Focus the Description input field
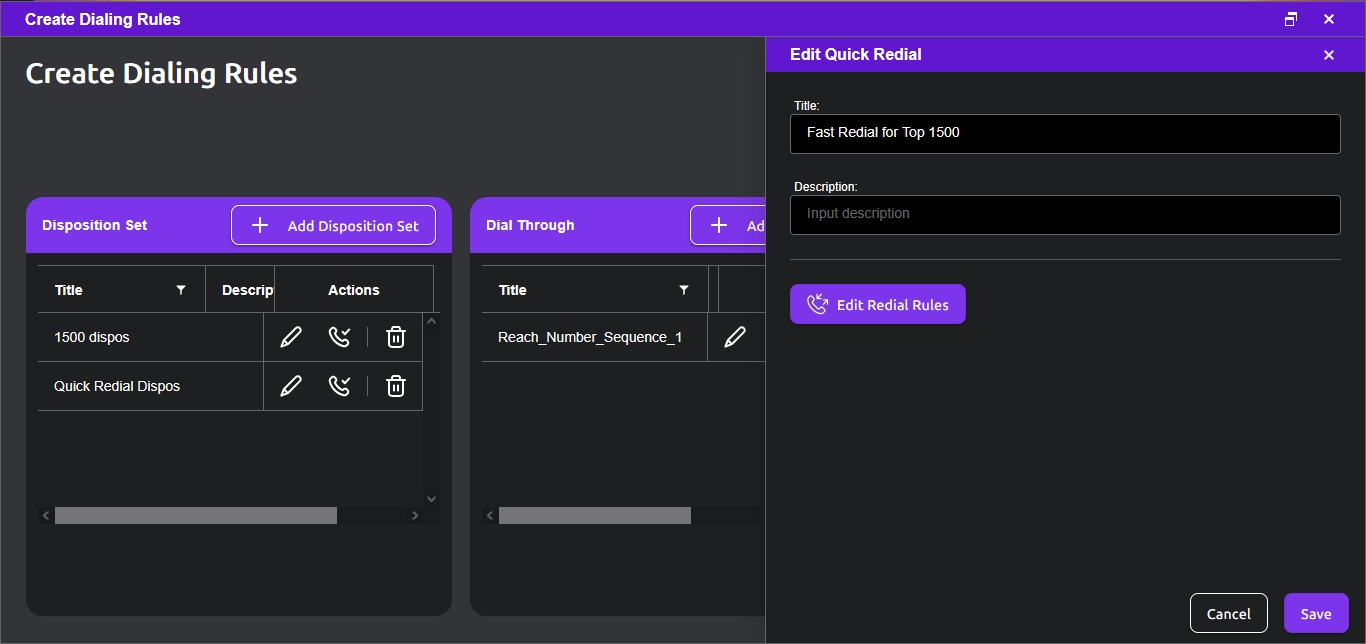 click(1065, 214)
